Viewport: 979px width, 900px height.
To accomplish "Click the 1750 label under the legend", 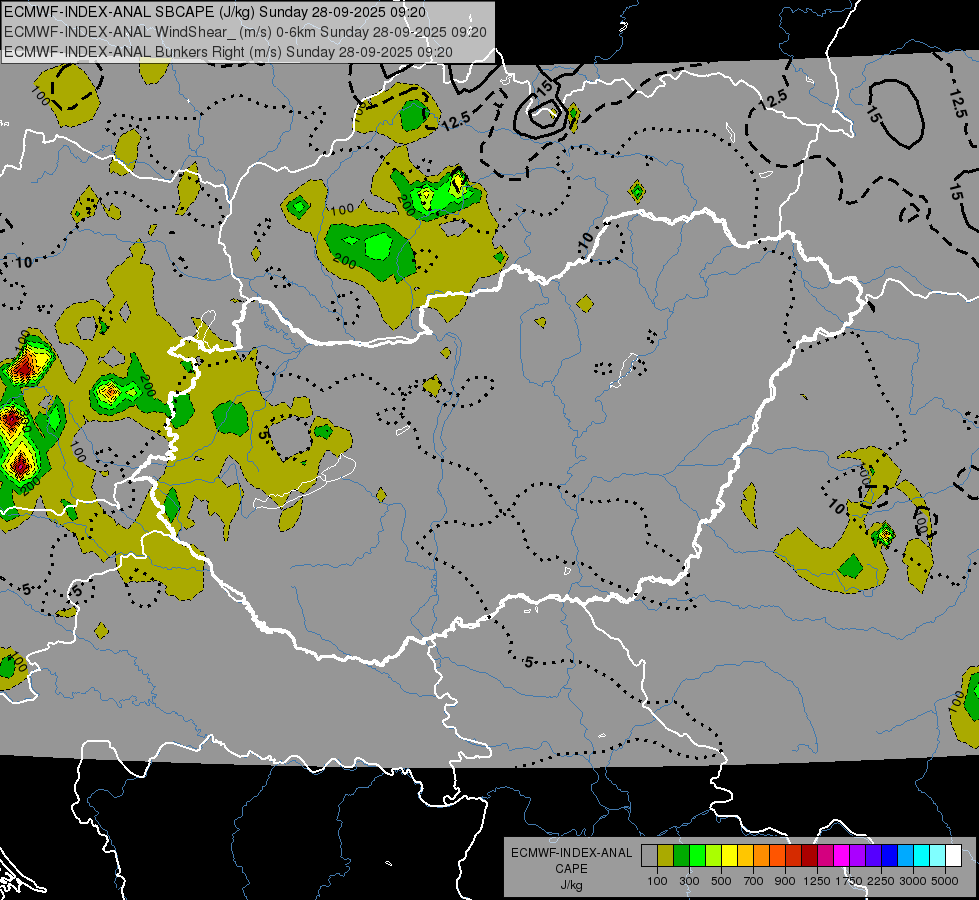I will [849, 881].
